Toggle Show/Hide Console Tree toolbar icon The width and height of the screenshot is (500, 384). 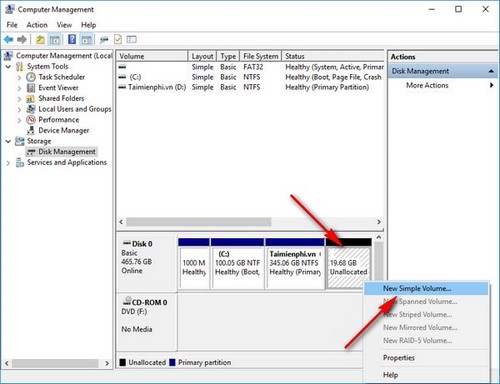pyautogui.click(x=54, y=40)
